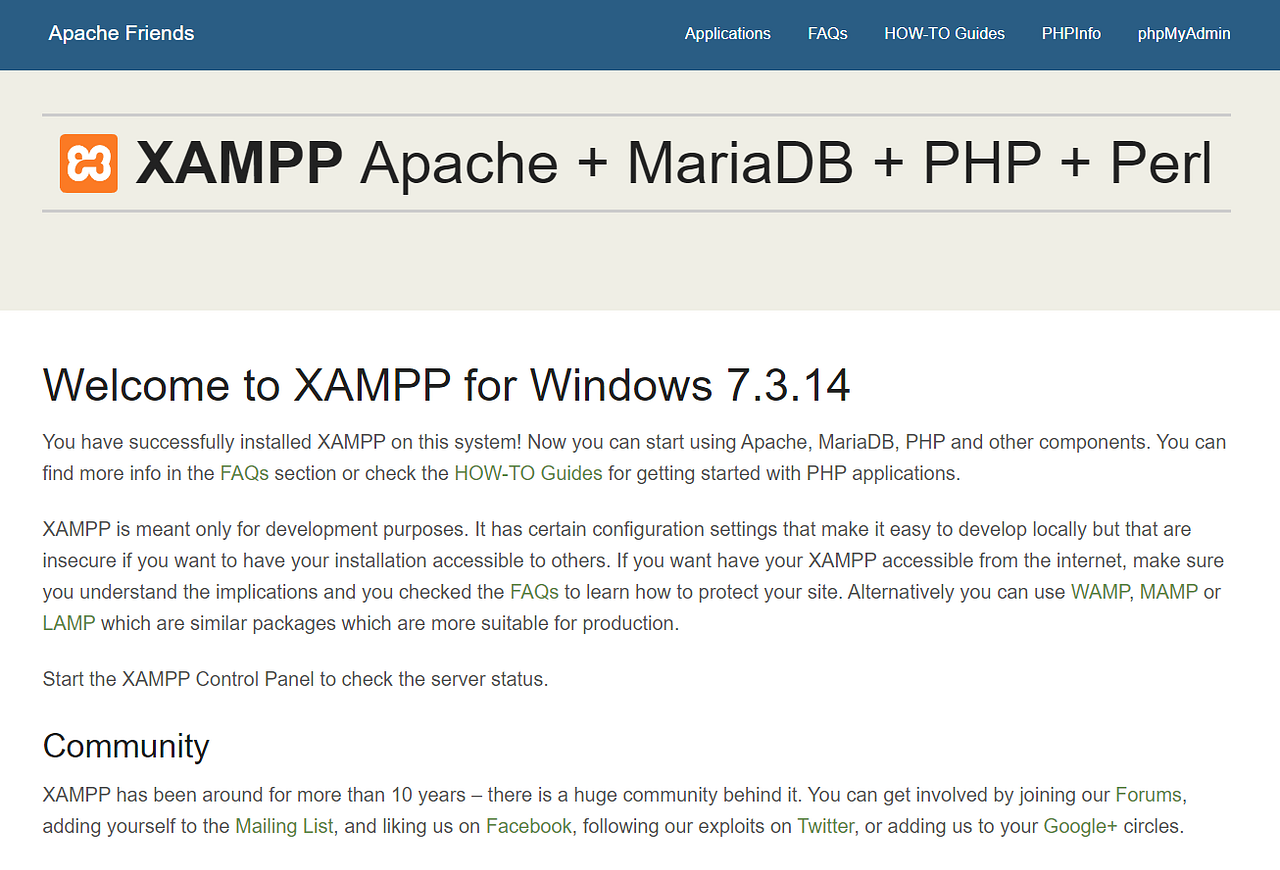The width and height of the screenshot is (1280, 870).
Task: Open the Mailing List link
Action: click(x=284, y=826)
